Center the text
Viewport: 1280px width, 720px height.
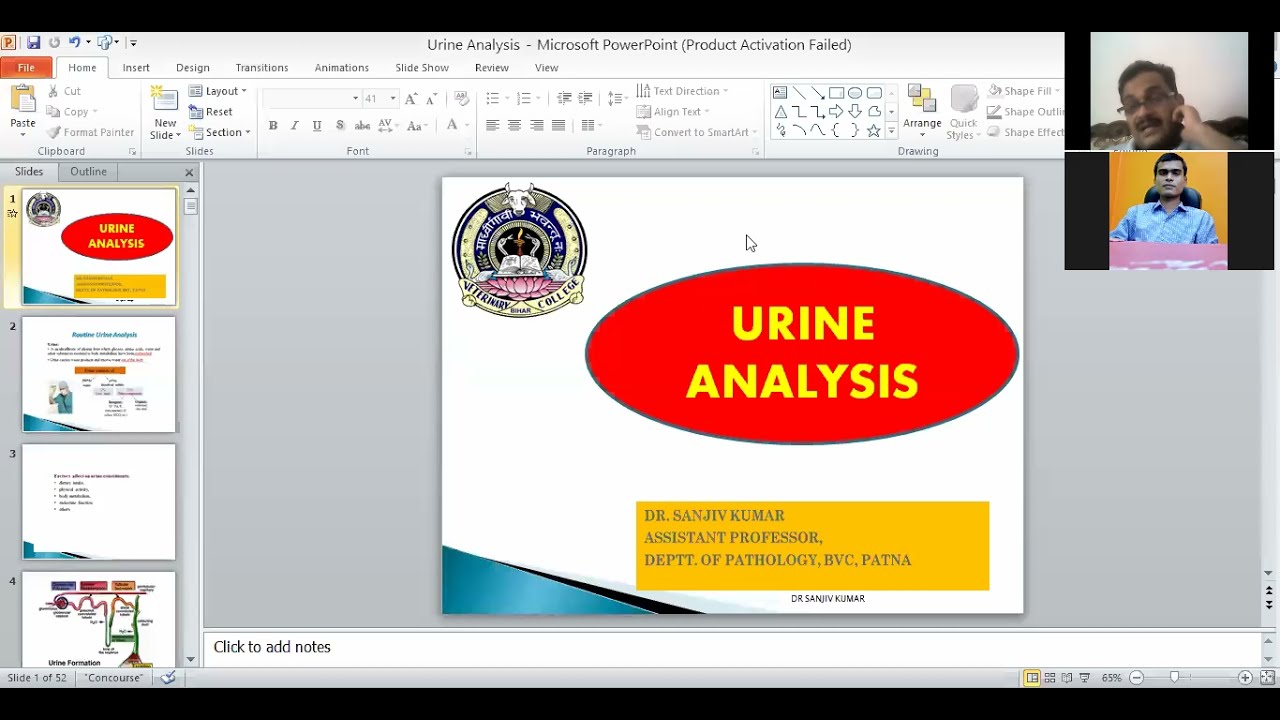click(x=514, y=125)
